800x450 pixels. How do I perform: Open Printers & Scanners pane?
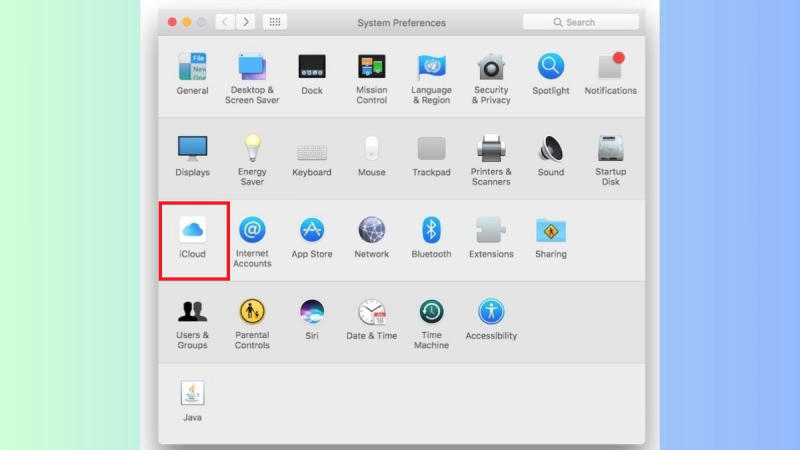[x=491, y=149]
